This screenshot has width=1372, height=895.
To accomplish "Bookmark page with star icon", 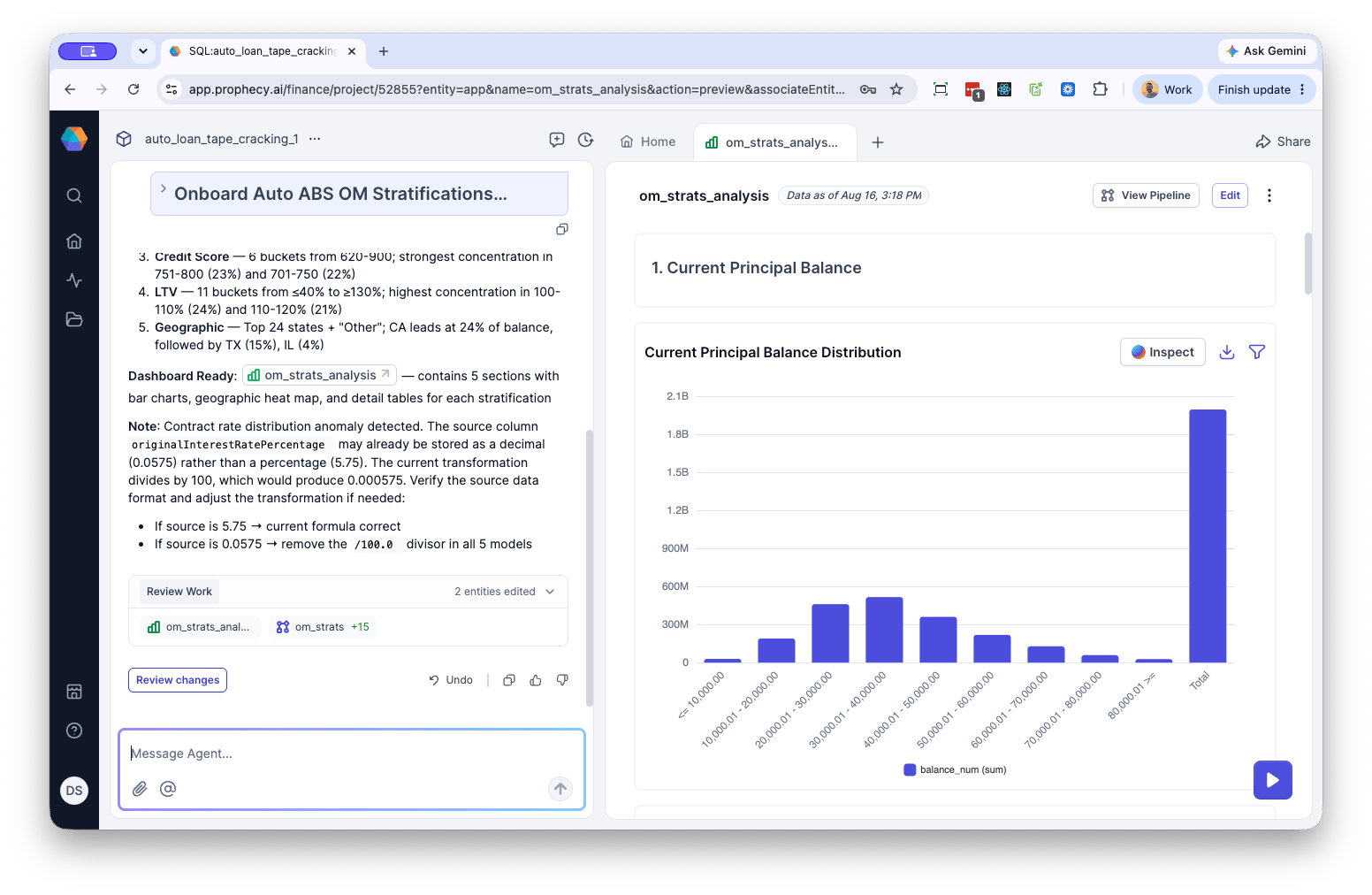I will pyautogui.click(x=896, y=89).
